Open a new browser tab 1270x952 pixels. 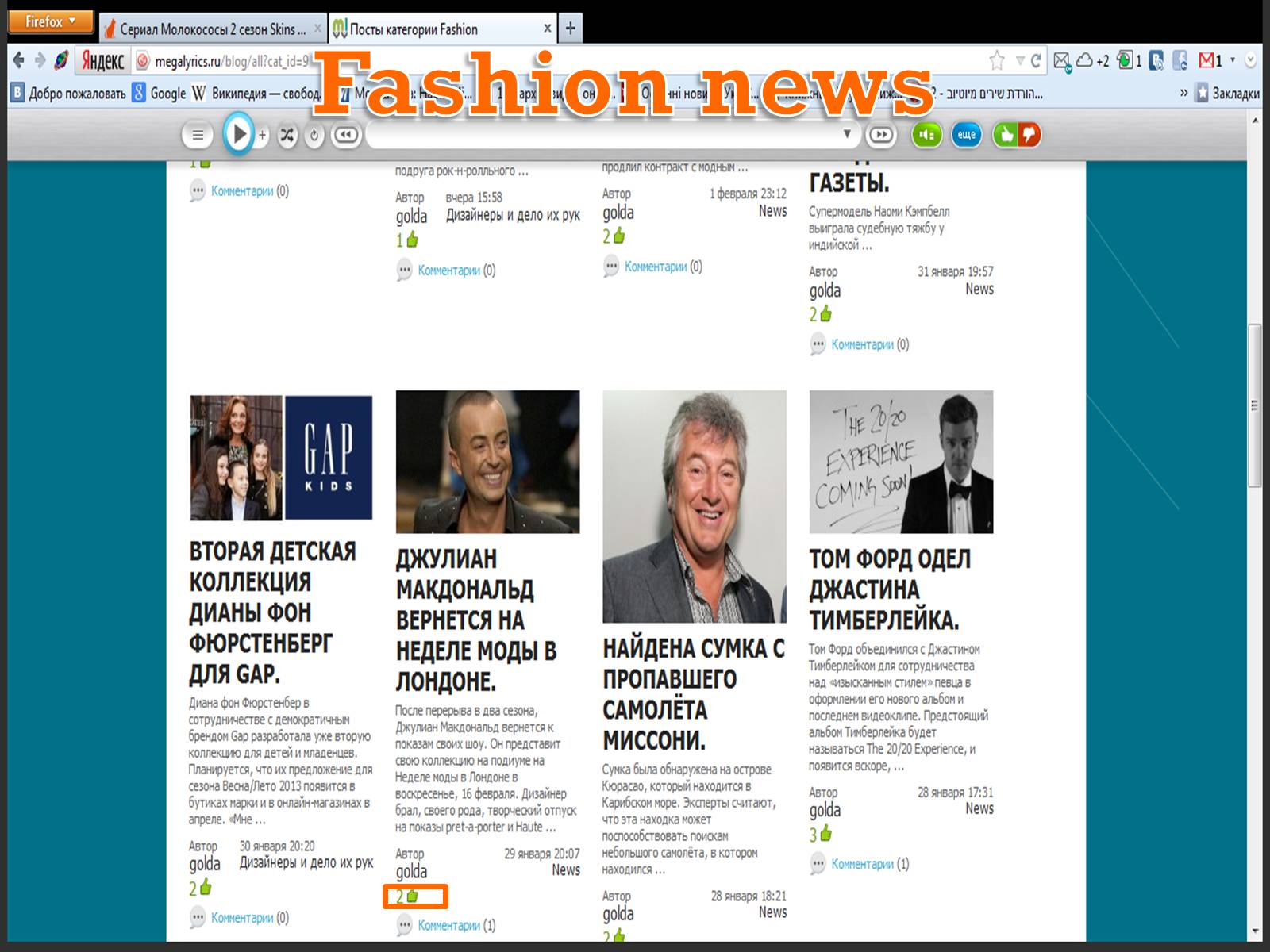570,29
